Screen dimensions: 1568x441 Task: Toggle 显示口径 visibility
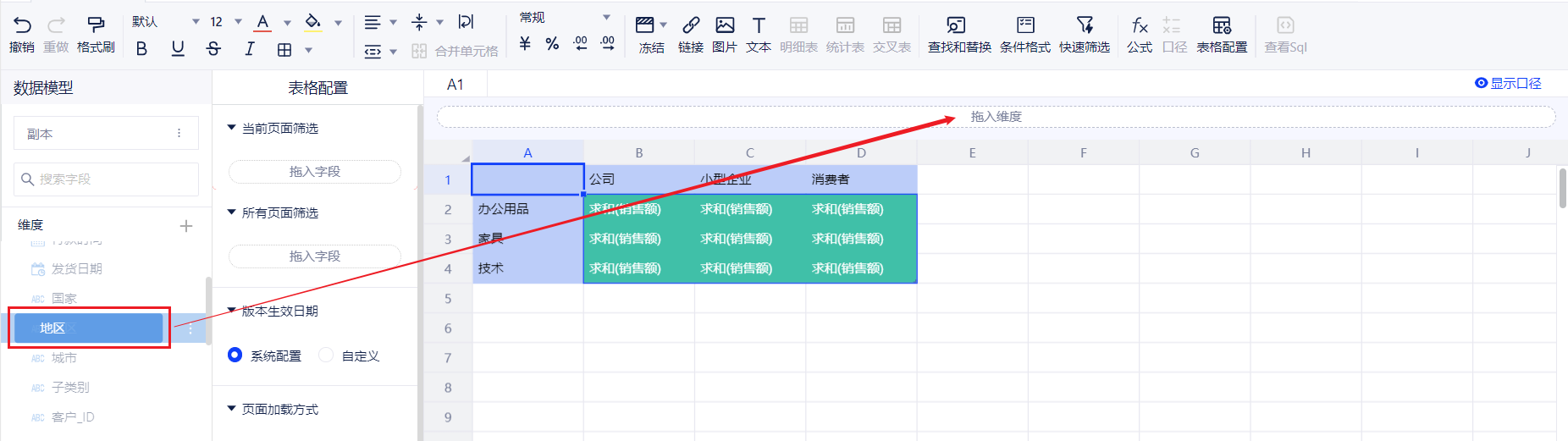click(1507, 83)
